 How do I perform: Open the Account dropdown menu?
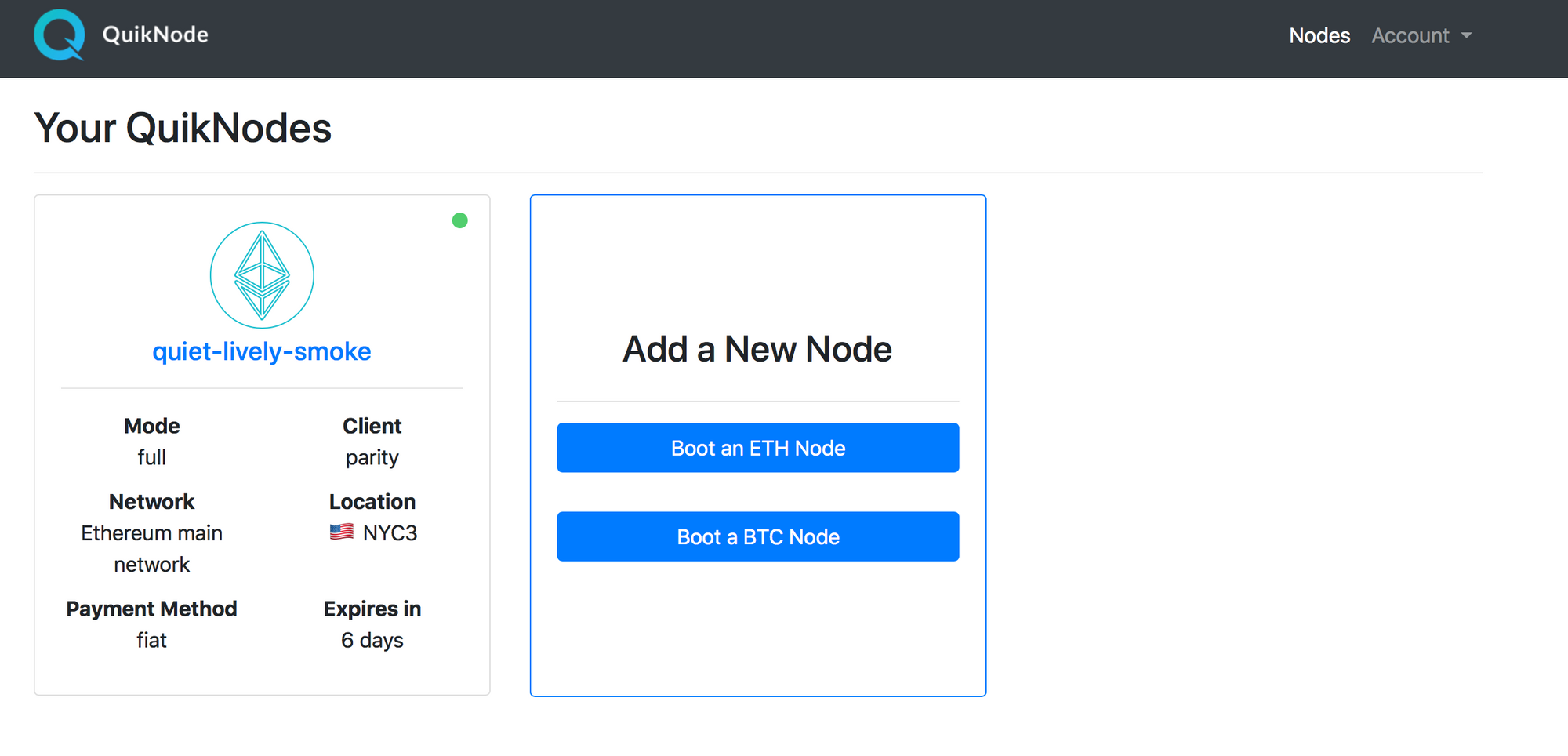click(x=1421, y=35)
